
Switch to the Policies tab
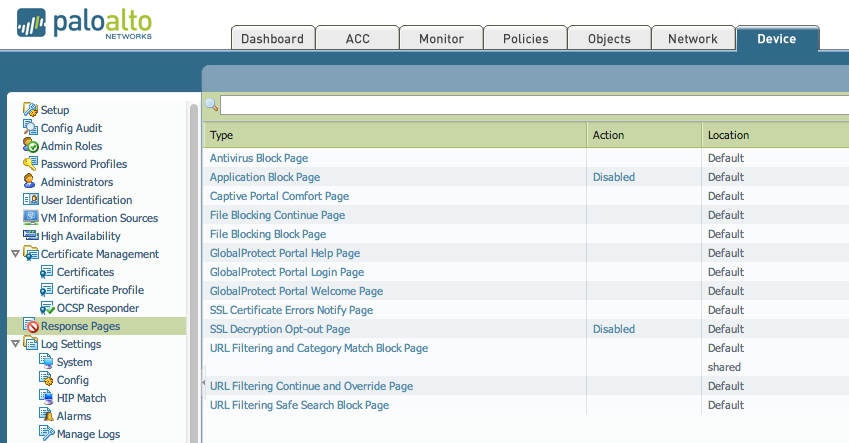click(x=525, y=39)
